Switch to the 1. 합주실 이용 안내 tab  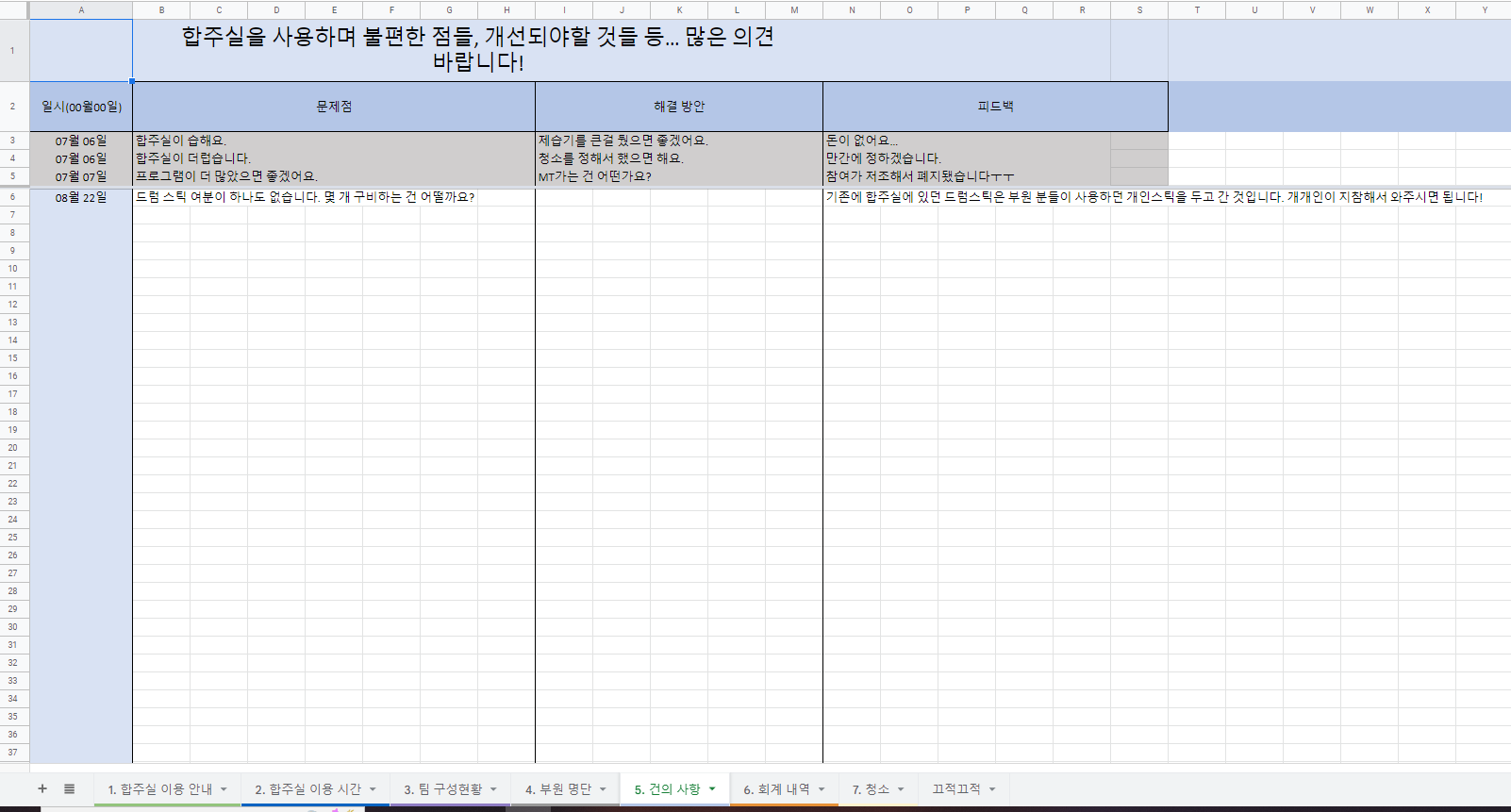click(159, 789)
